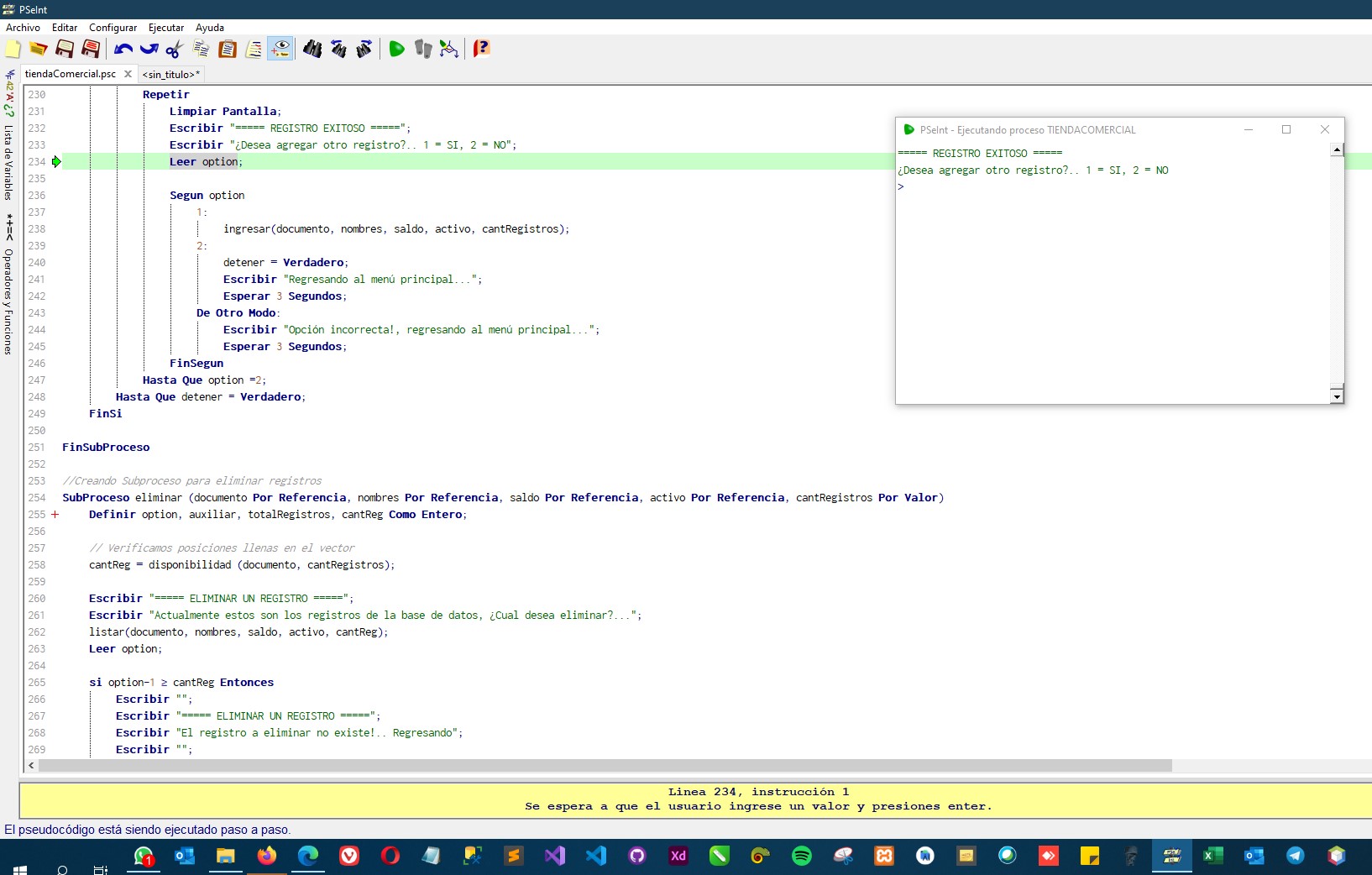Click the editor horizontal scrollbar thumb
This screenshot has width=1372, height=875.
click(605, 765)
